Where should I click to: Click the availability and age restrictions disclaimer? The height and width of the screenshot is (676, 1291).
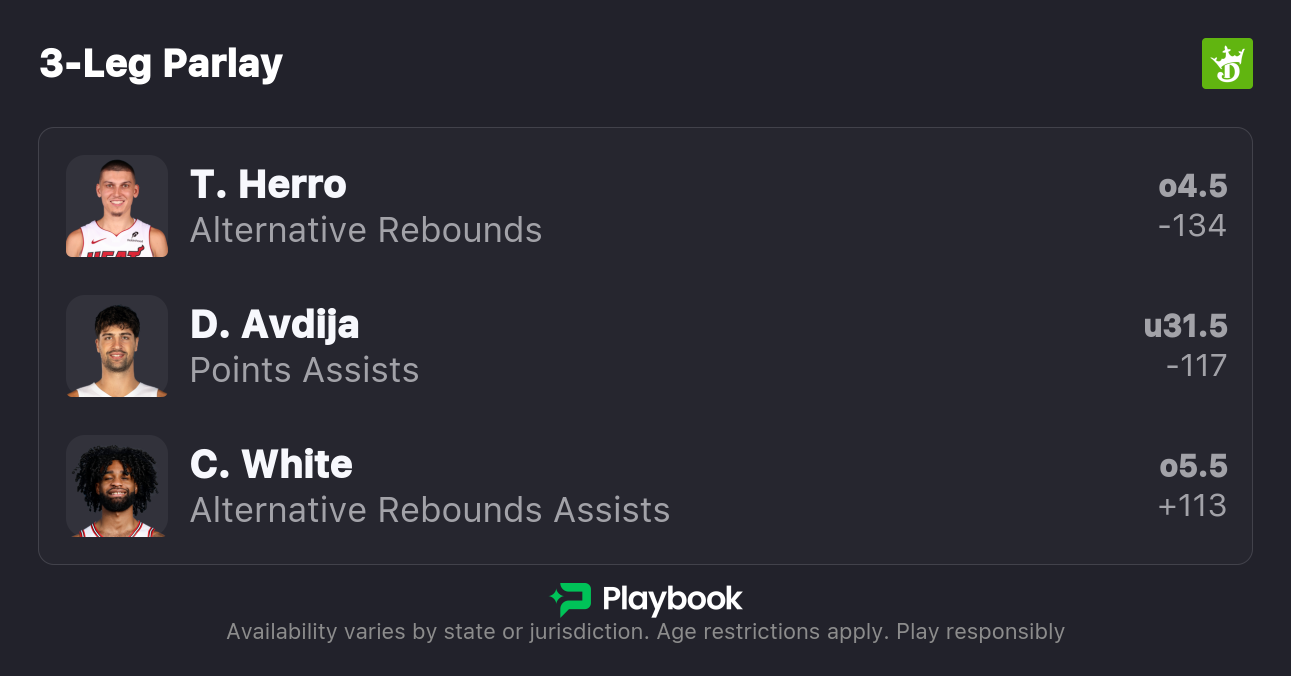click(x=645, y=632)
